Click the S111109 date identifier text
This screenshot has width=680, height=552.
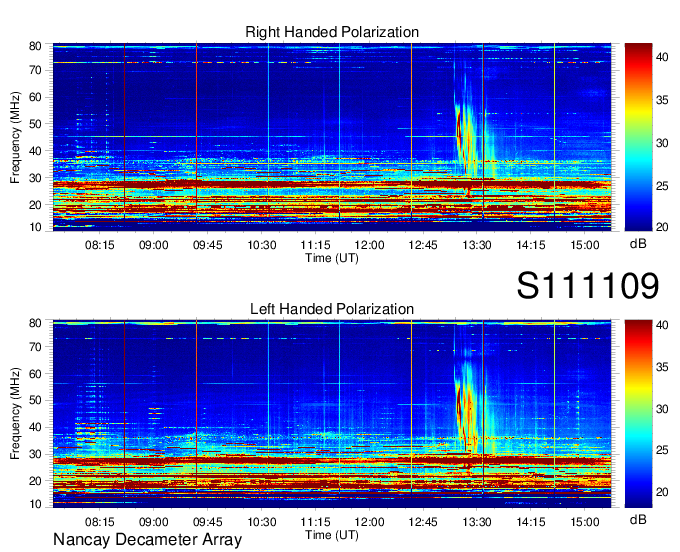click(588, 286)
